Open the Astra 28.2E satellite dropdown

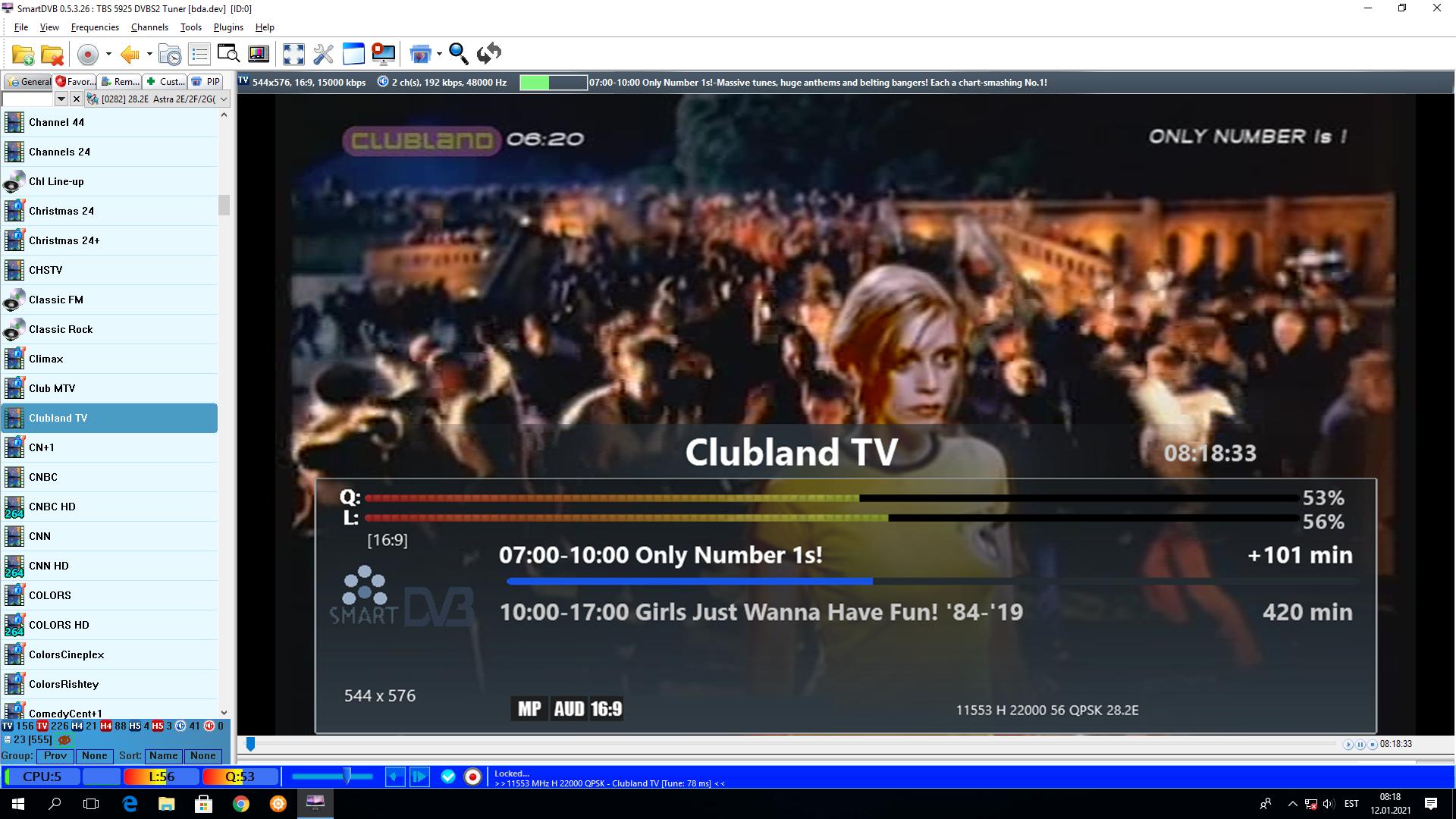click(224, 99)
